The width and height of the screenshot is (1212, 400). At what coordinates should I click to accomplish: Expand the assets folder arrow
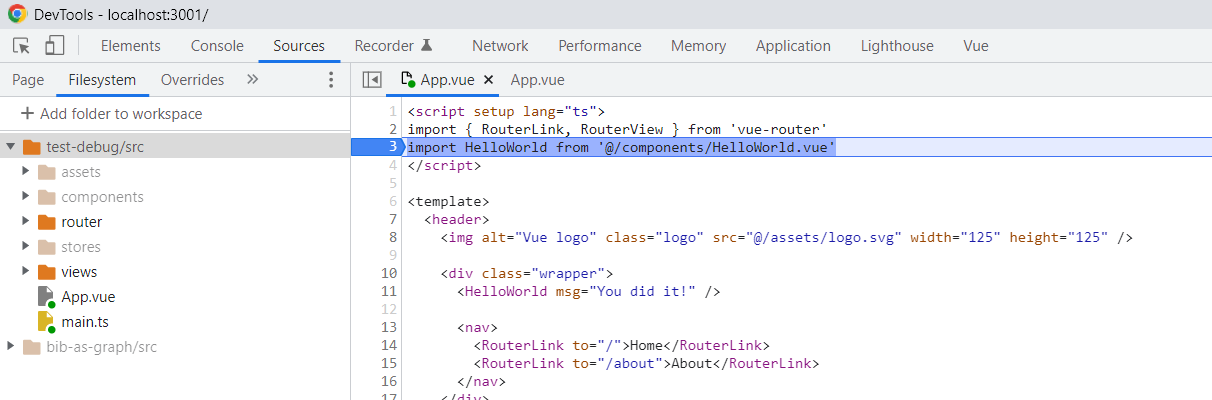click(x=26, y=172)
